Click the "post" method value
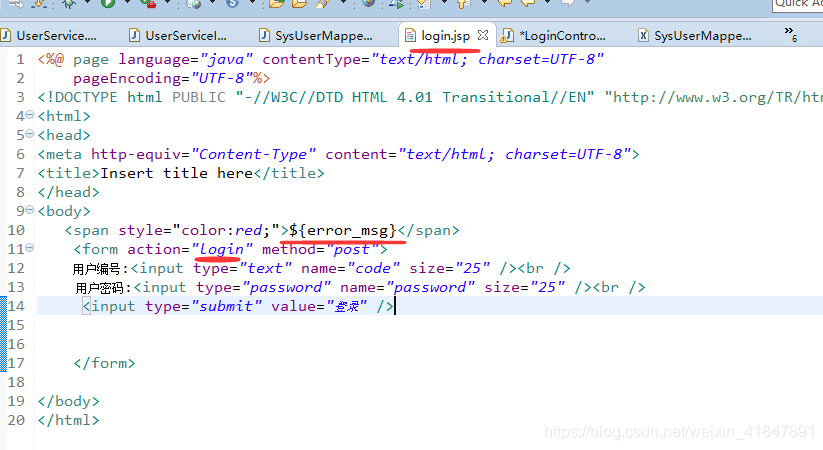The image size is (823, 450). [x=352, y=249]
